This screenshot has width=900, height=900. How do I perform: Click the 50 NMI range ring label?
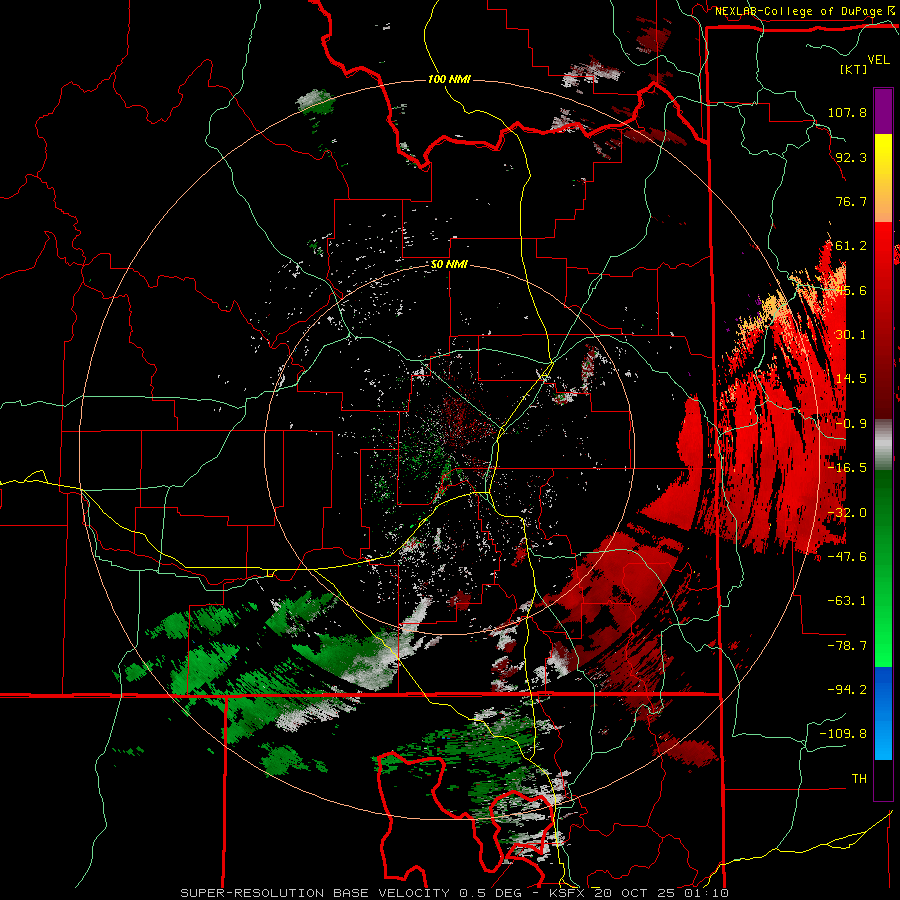[x=449, y=265]
